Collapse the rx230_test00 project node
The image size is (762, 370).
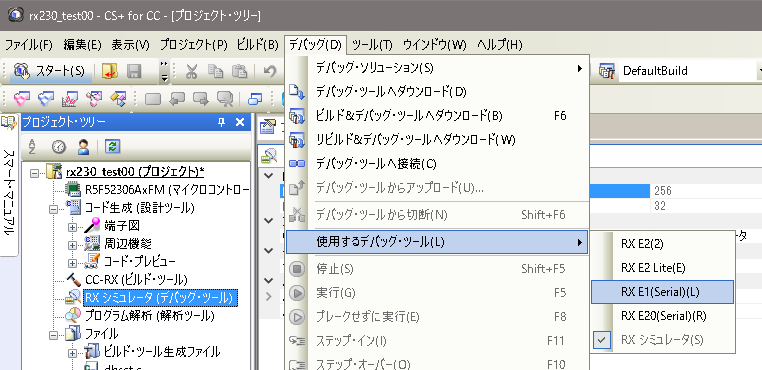[34, 173]
